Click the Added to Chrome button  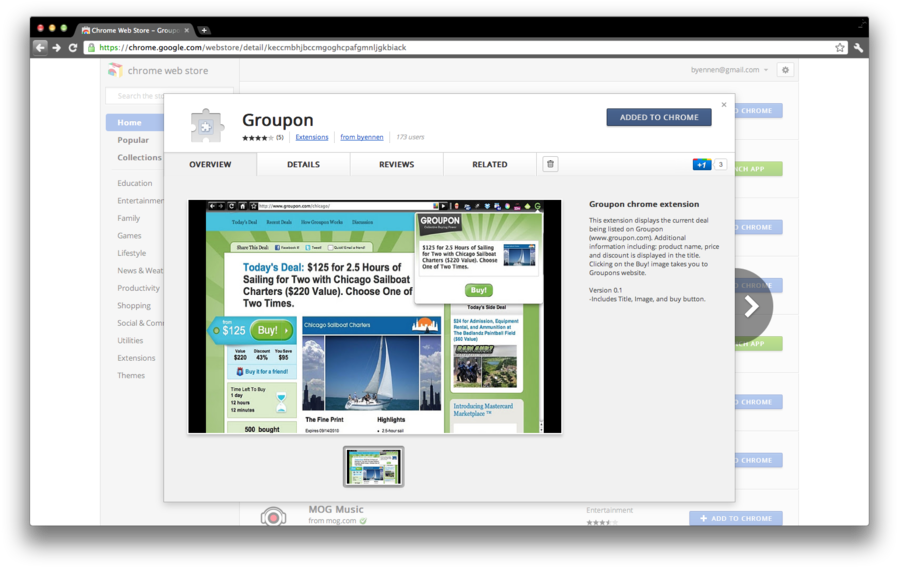pos(659,117)
